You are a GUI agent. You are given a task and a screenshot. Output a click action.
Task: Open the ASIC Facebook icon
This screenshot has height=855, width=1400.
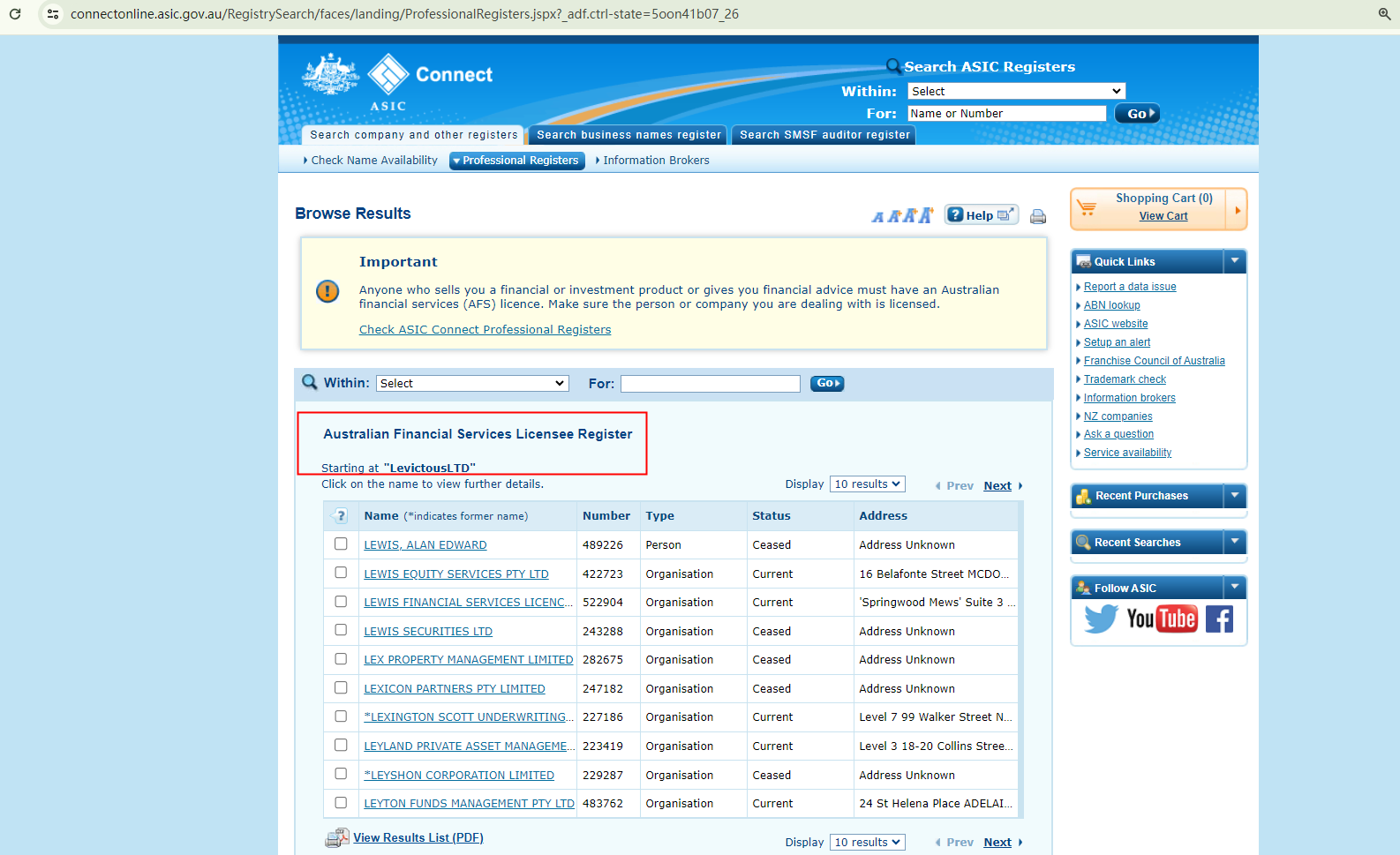tap(1219, 619)
